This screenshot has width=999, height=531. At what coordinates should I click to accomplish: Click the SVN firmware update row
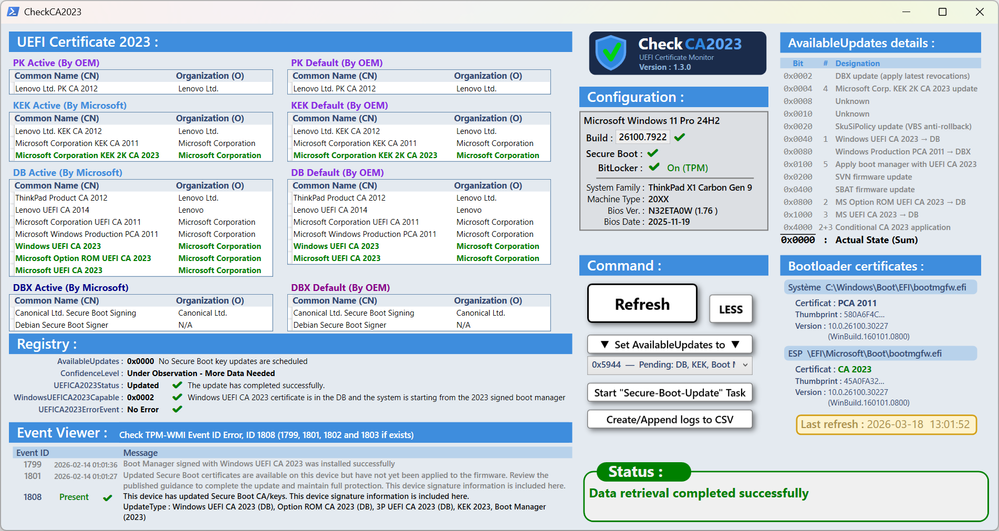point(880,177)
